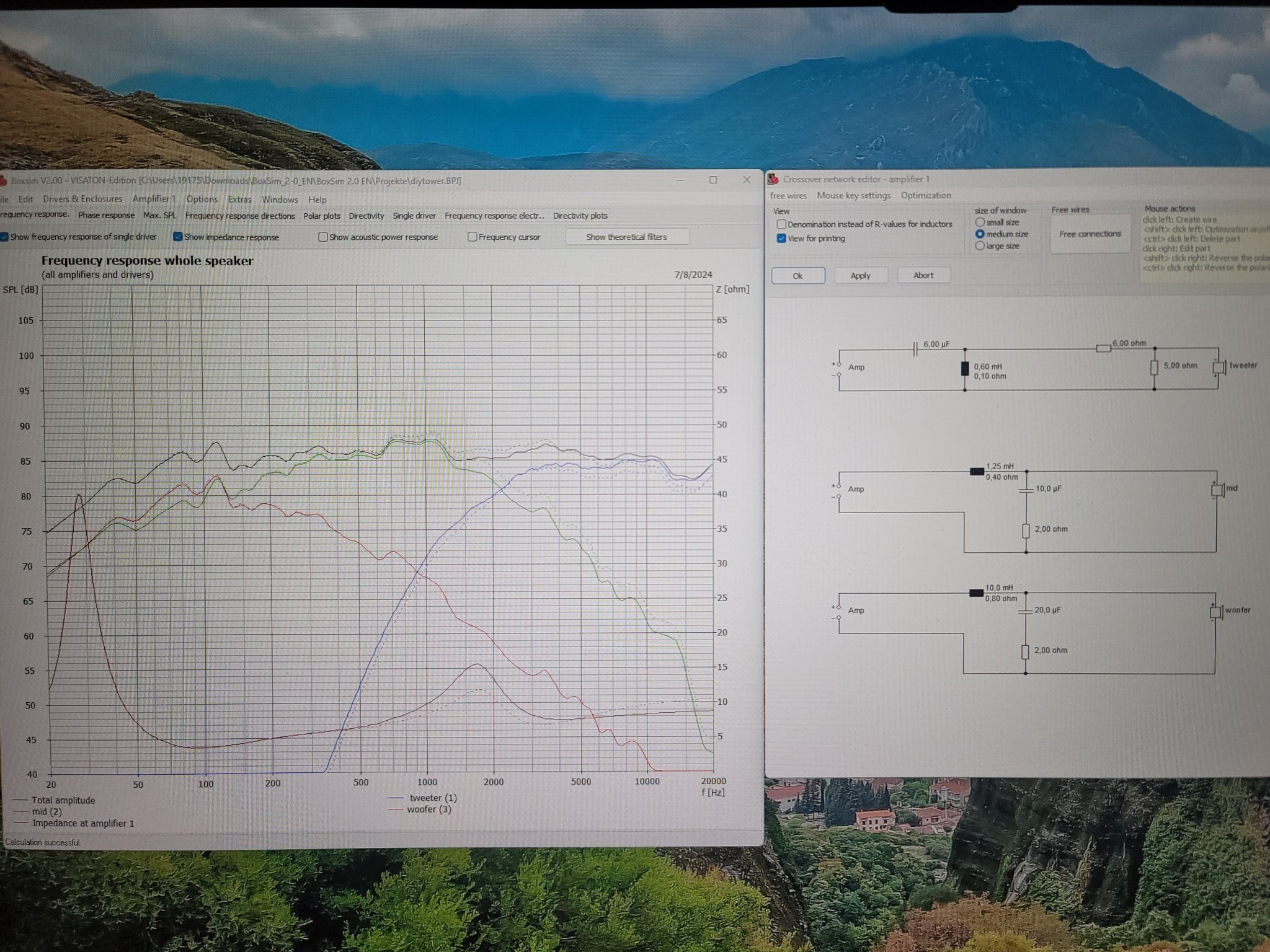This screenshot has width=1270, height=952.
Task: Minimize the Boxsim window
Action: [680, 180]
